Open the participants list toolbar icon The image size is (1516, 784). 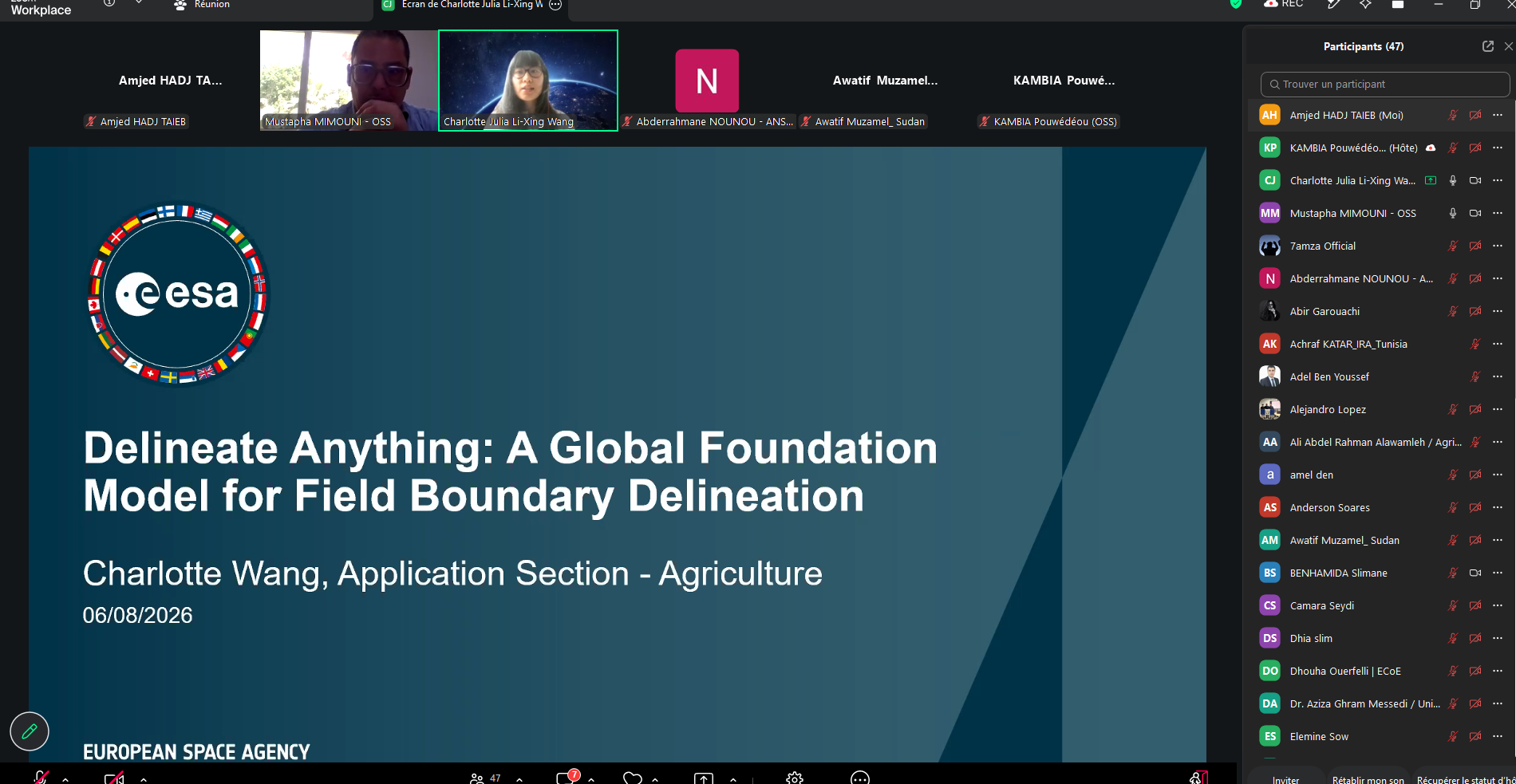coord(477,778)
